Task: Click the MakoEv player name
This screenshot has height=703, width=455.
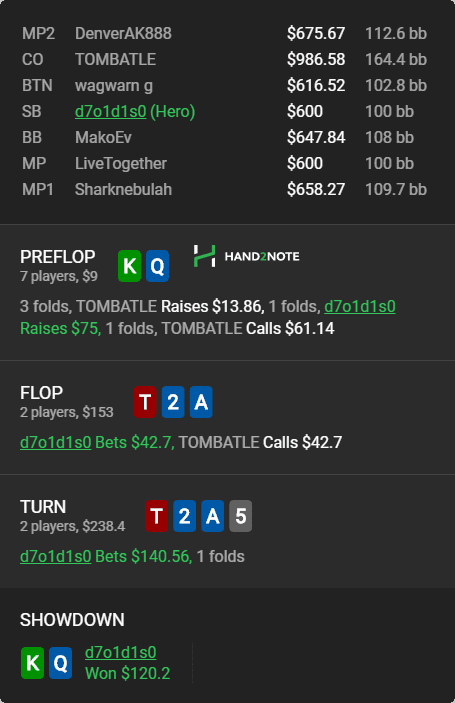Action: tap(103, 137)
